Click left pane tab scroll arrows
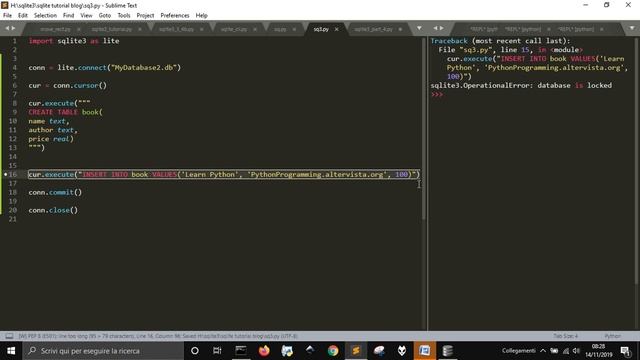 click(x=10, y=28)
